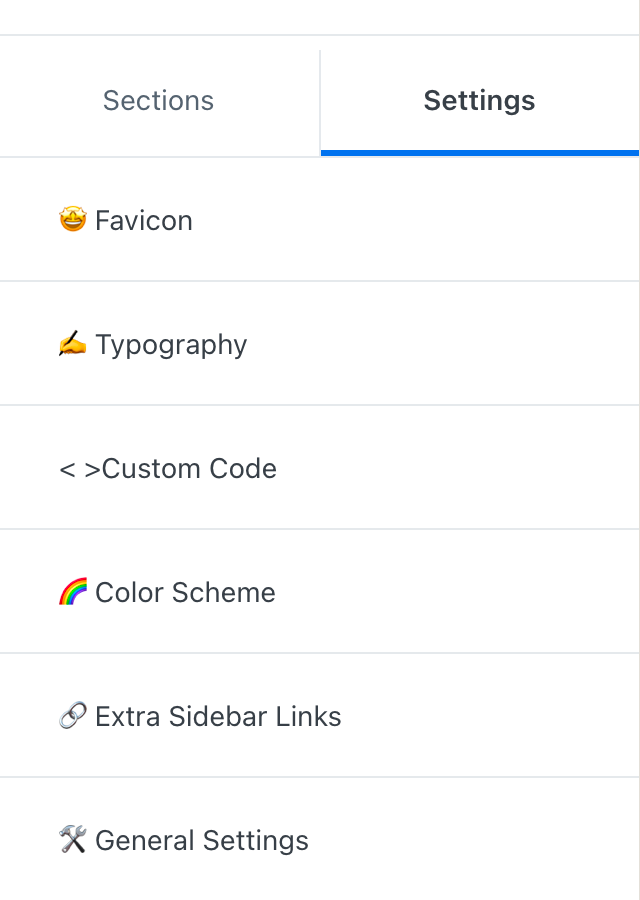Image resolution: width=640 pixels, height=900 pixels.
Task: Click the star-eyes emoji Favicon icon
Action: [x=72, y=220]
